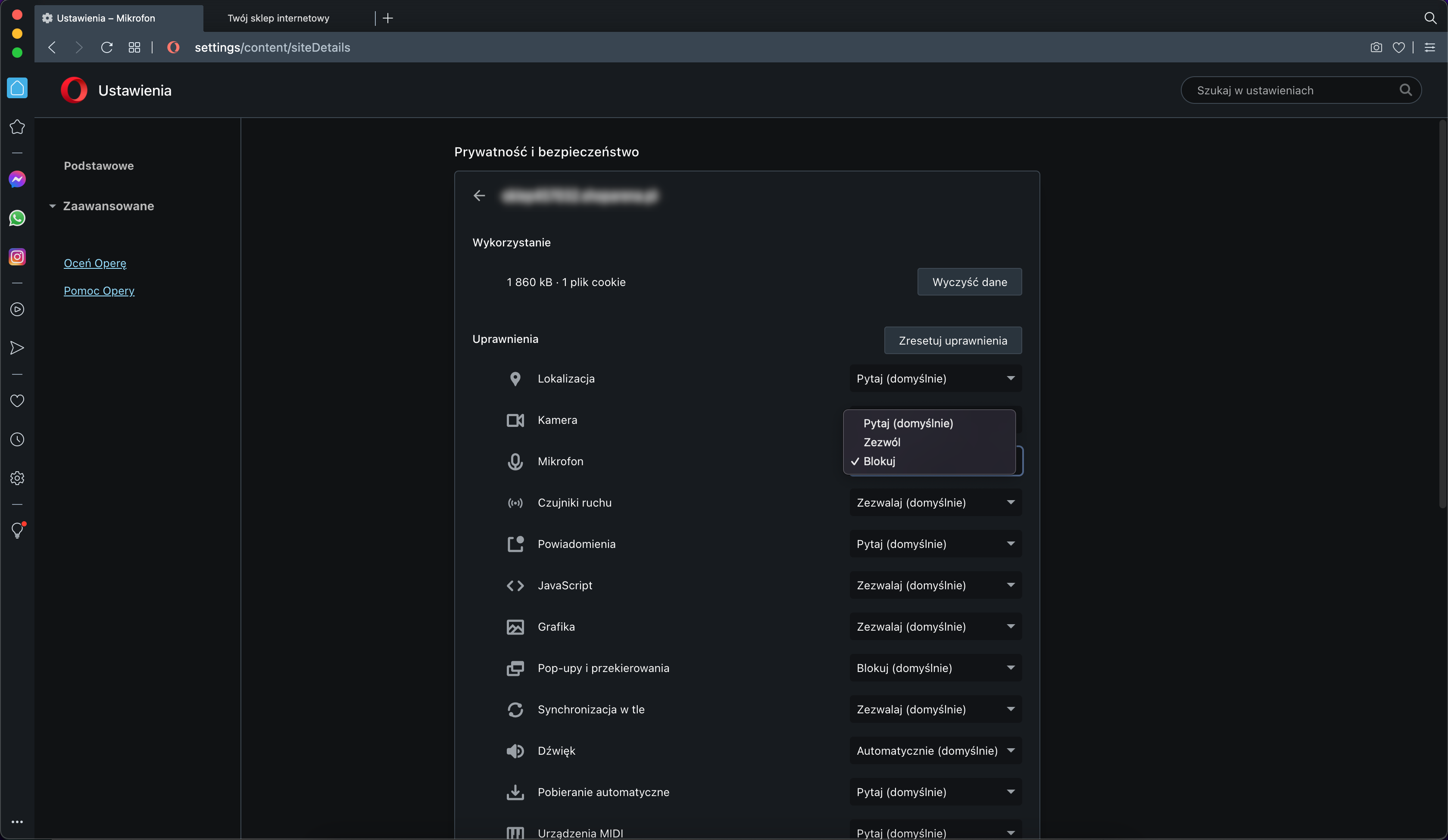Expand the Zaawansowane section
Image resolution: width=1448 pixels, height=840 pixels.
point(108,205)
